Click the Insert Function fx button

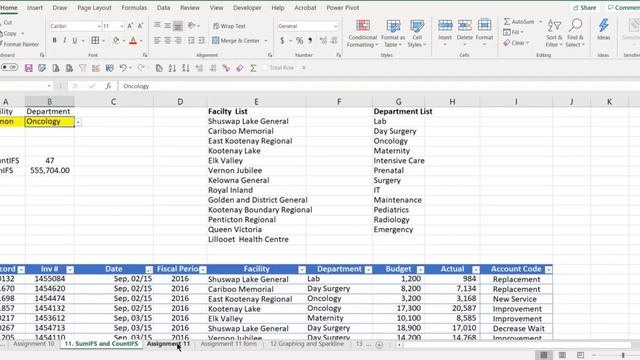coord(108,86)
